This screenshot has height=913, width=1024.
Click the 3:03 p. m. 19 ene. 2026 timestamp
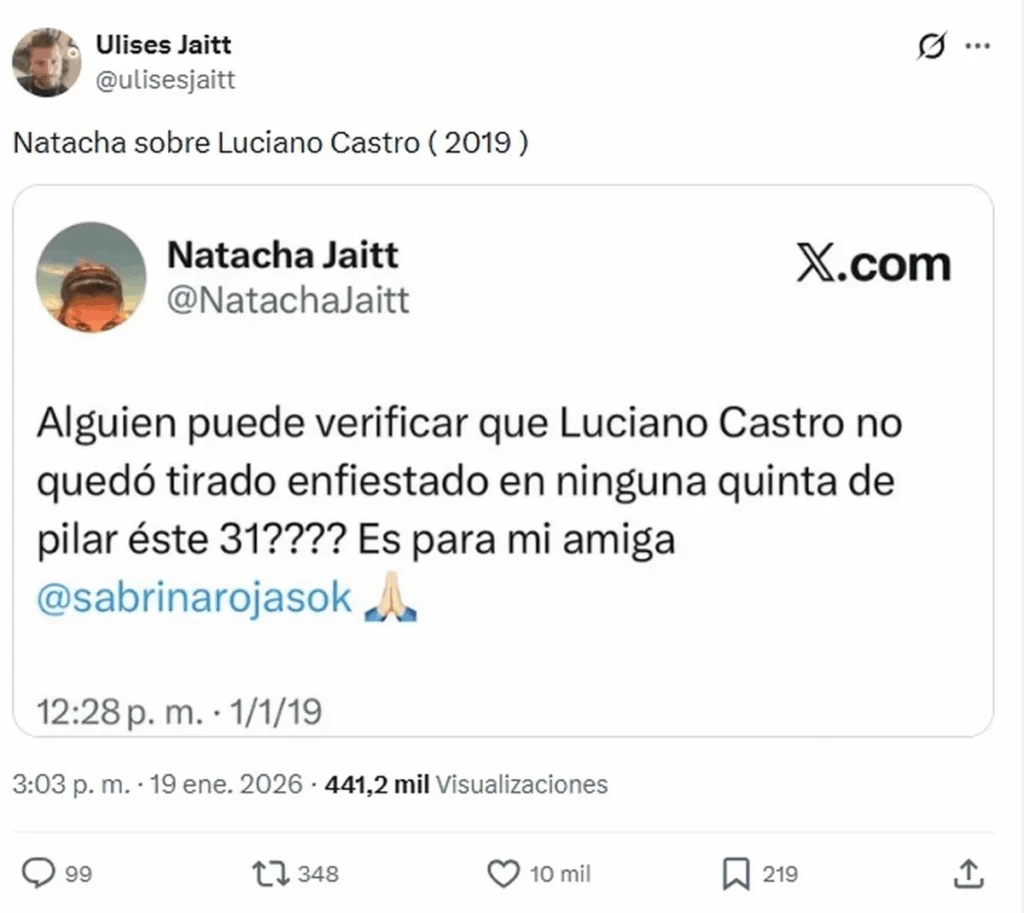click(x=157, y=784)
